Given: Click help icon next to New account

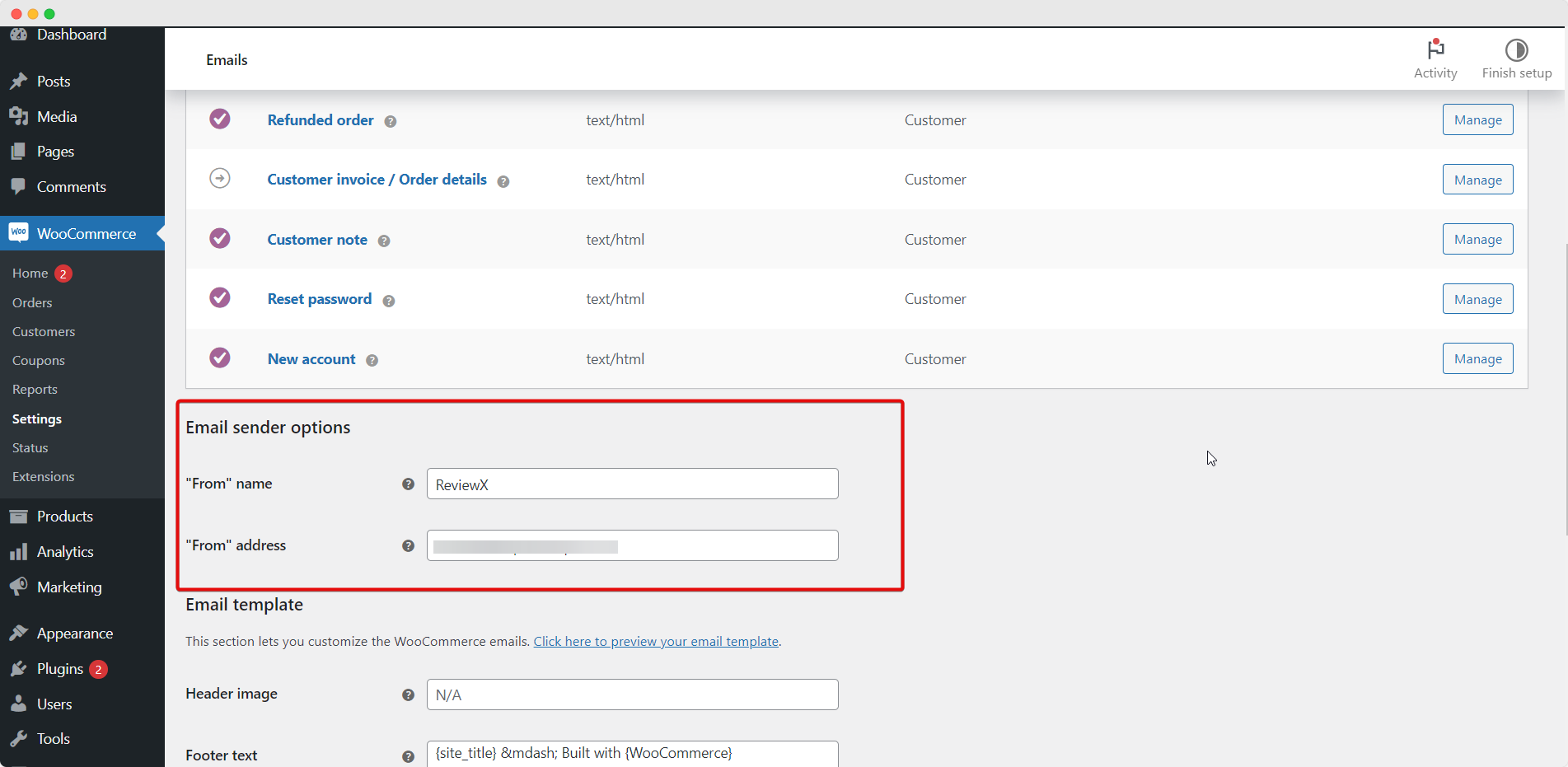Looking at the screenshot, I should click(x=372, y=361).
